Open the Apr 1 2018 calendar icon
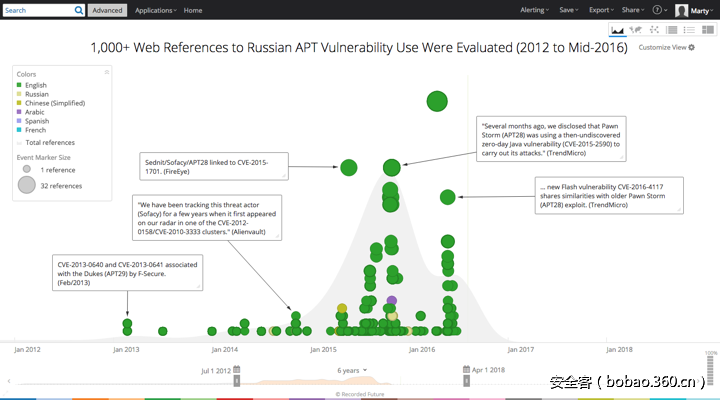 pyautogui.click(x=466, y=370)
